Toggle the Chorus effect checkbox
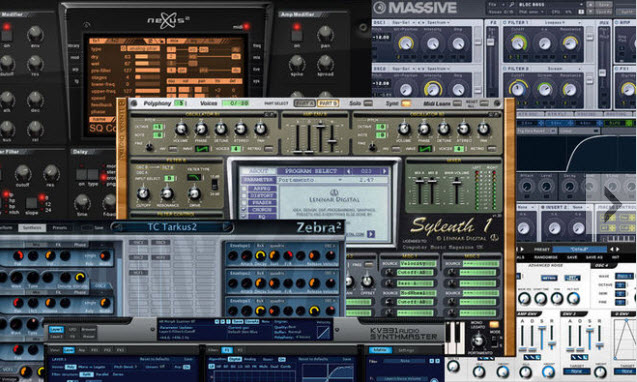The height and width of the screenshot is (382, 637). coord(244,210)
